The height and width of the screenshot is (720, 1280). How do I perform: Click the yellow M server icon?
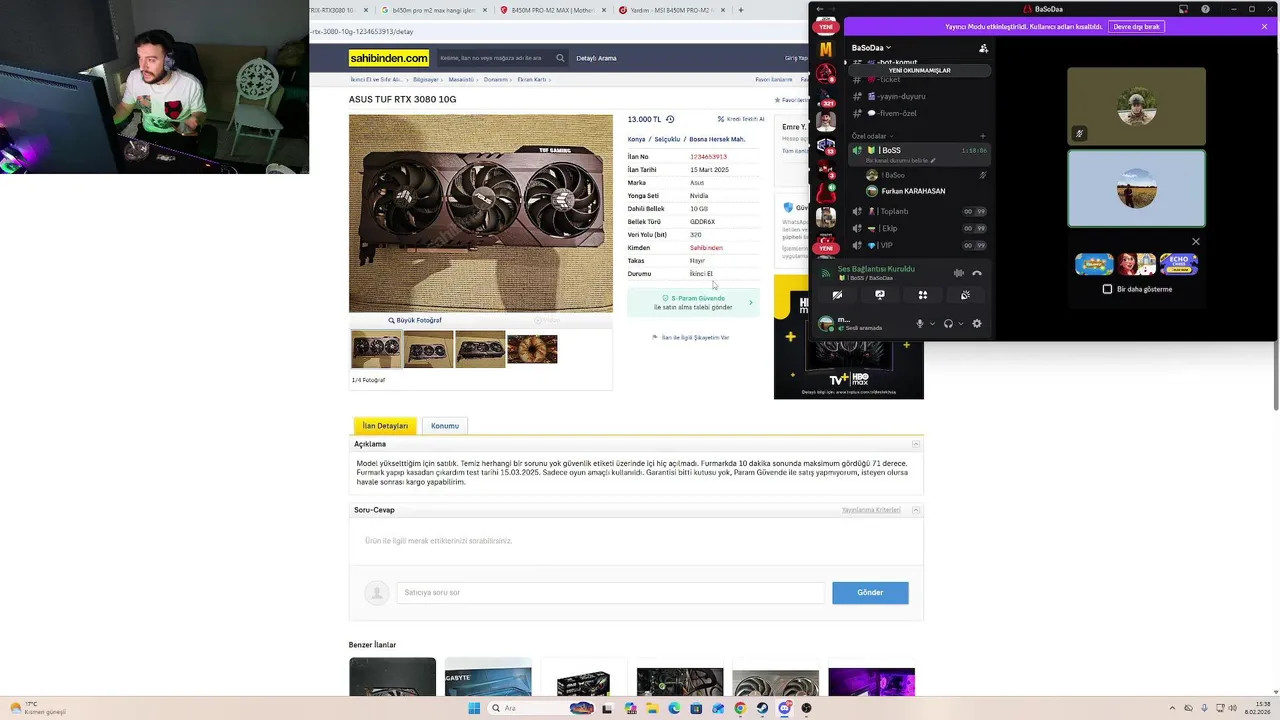(826, 49)
